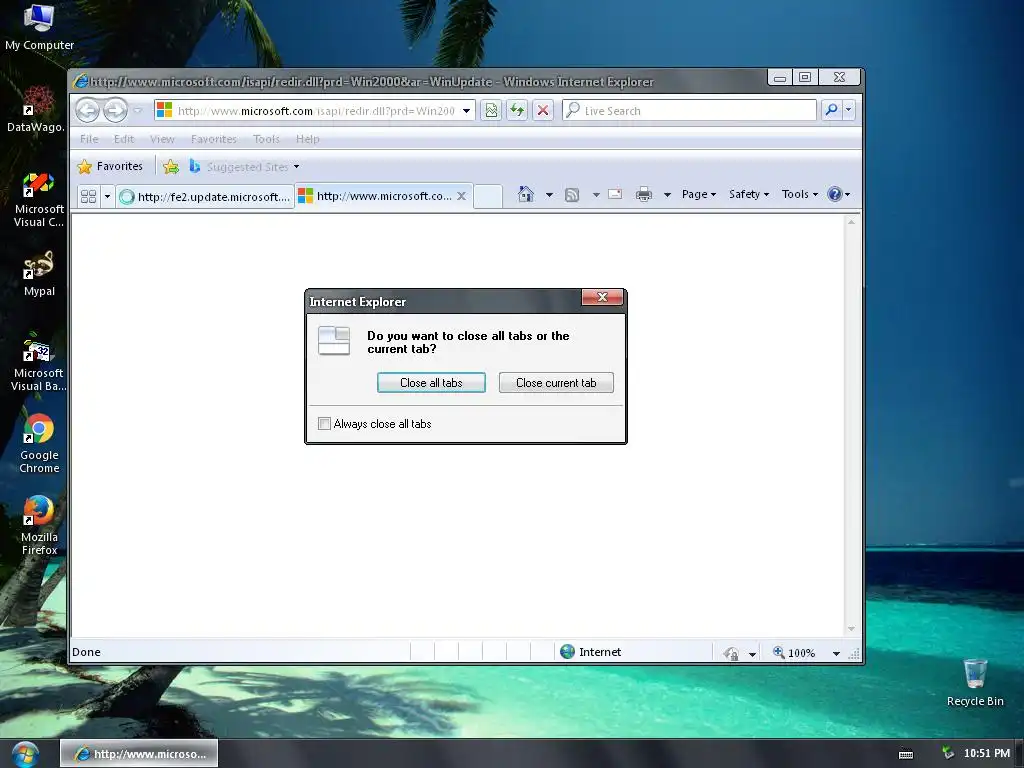Select the Microsoft Visual C desktop shortcut
The height and width of the screenshot is (768, 1024).
pyautogui.click(x=39, y=199)
